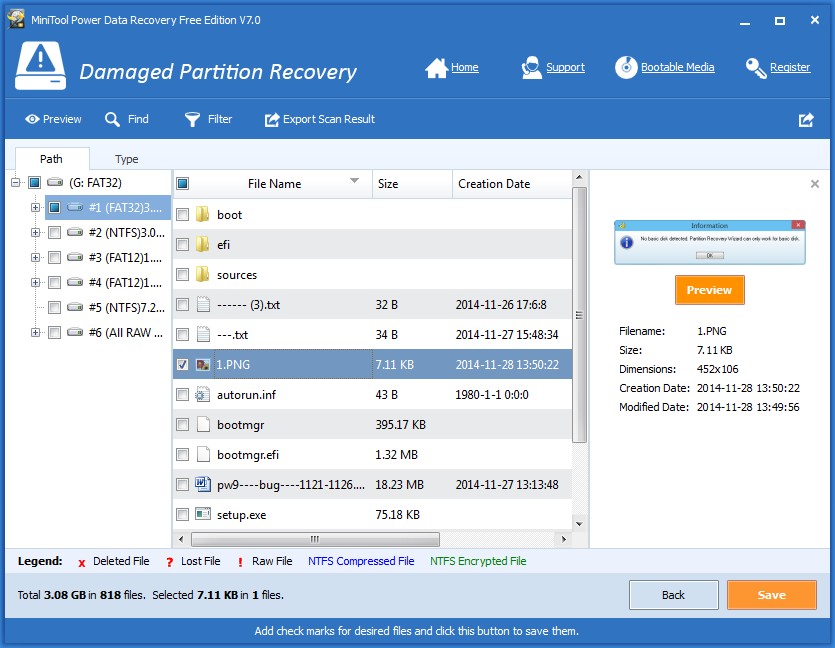The width and height of the screenshot is (835, 648).
Task: Click the Save button
Action: (x=772, y=595)
